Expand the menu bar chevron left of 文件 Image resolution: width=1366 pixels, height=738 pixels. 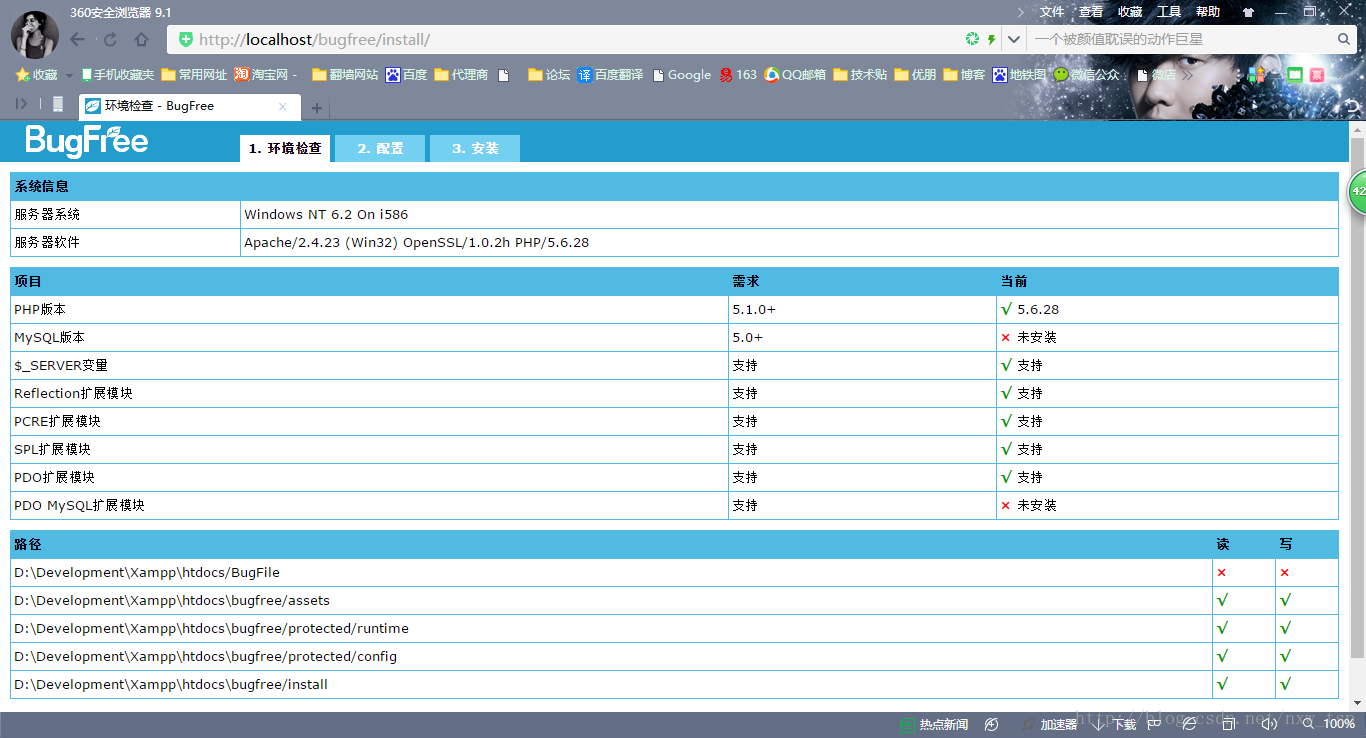point(1021,12)
